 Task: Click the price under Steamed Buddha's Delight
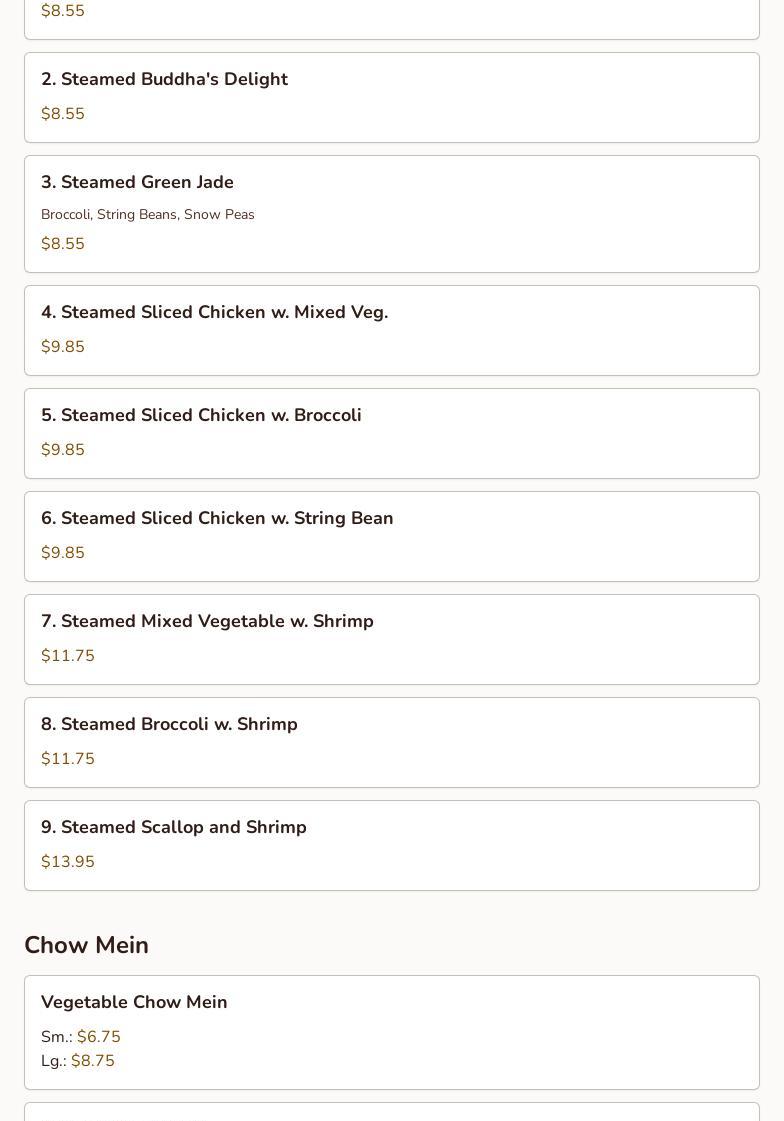pyautogui.click(x=63, y=114)
